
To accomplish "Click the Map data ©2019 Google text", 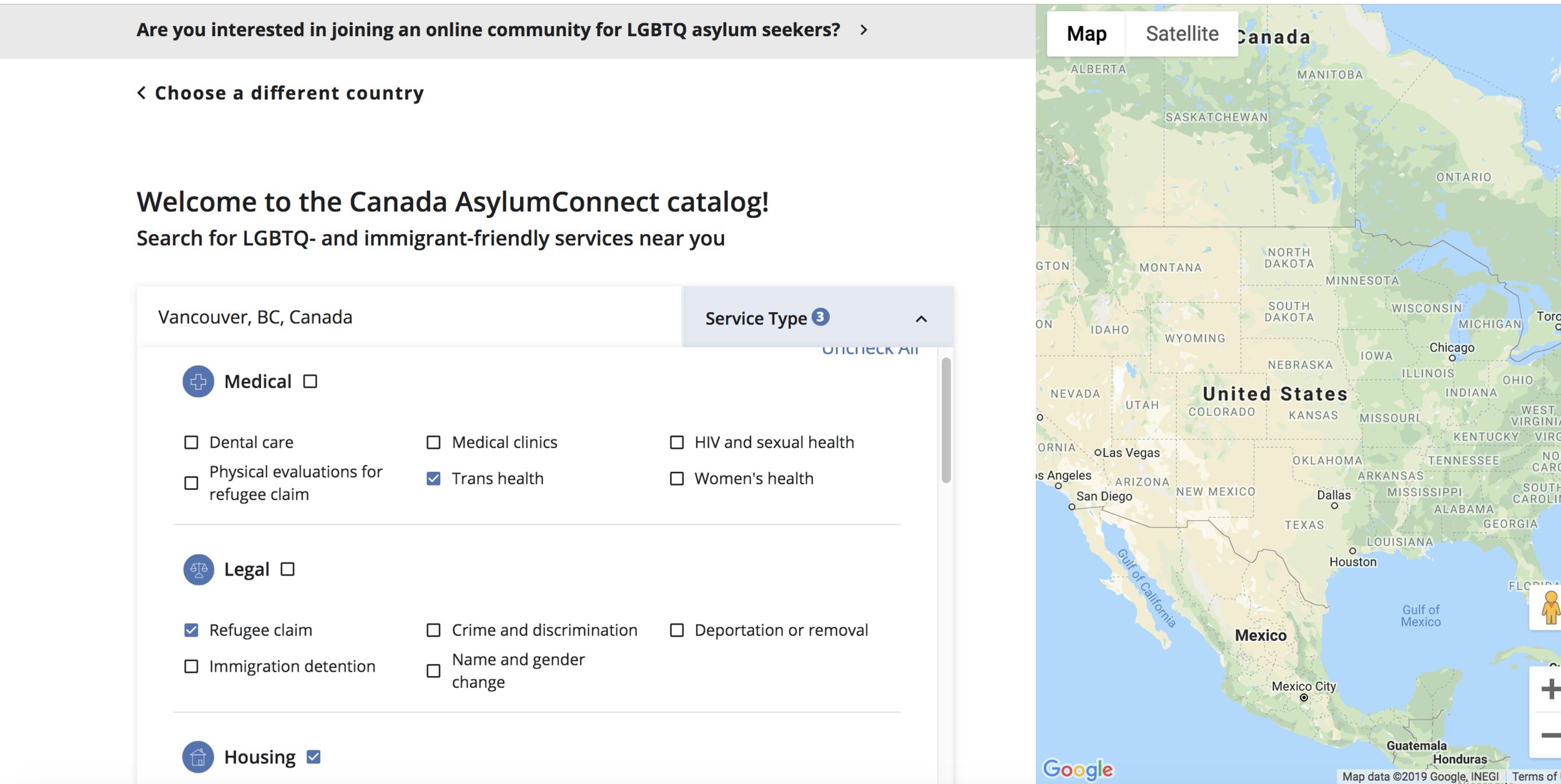I will click(1421, 777).
